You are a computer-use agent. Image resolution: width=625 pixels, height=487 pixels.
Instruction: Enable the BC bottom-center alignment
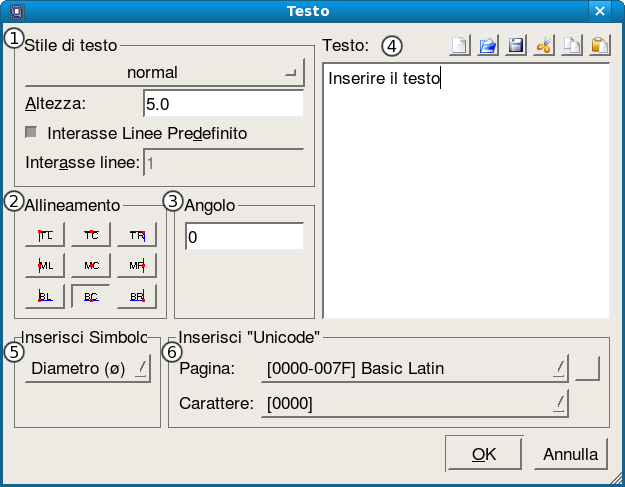[x=91, y=296]
